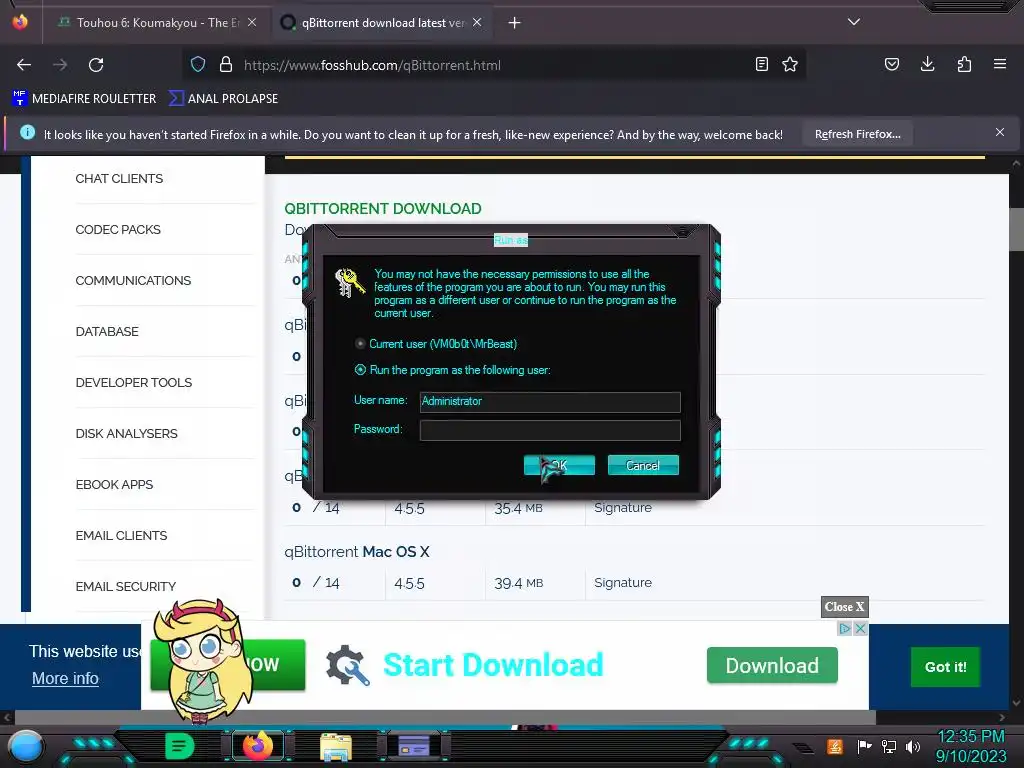Screen dimensions: 1024x768
Task: Select Run the program as following user
Action: point(360,370)
